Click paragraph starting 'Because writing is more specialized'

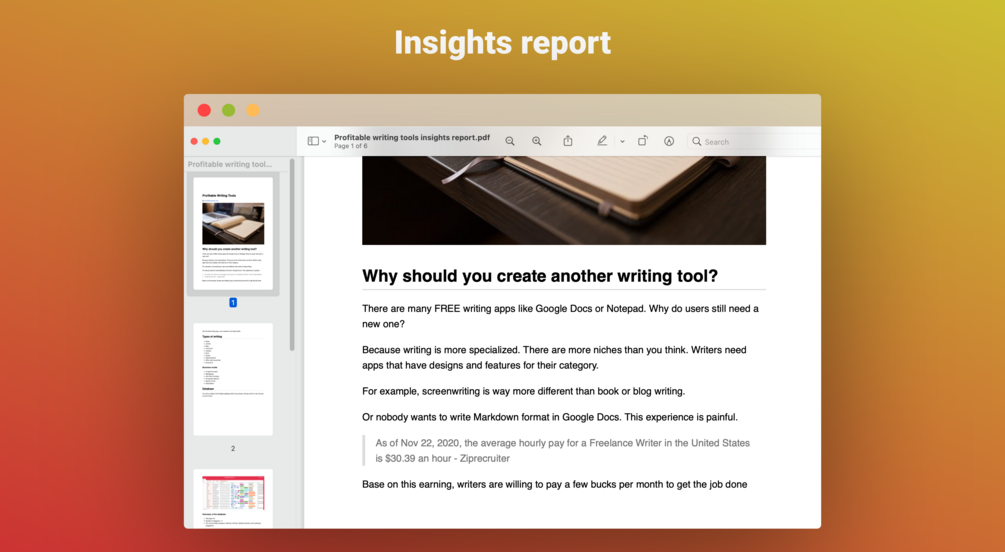point(554,358)
